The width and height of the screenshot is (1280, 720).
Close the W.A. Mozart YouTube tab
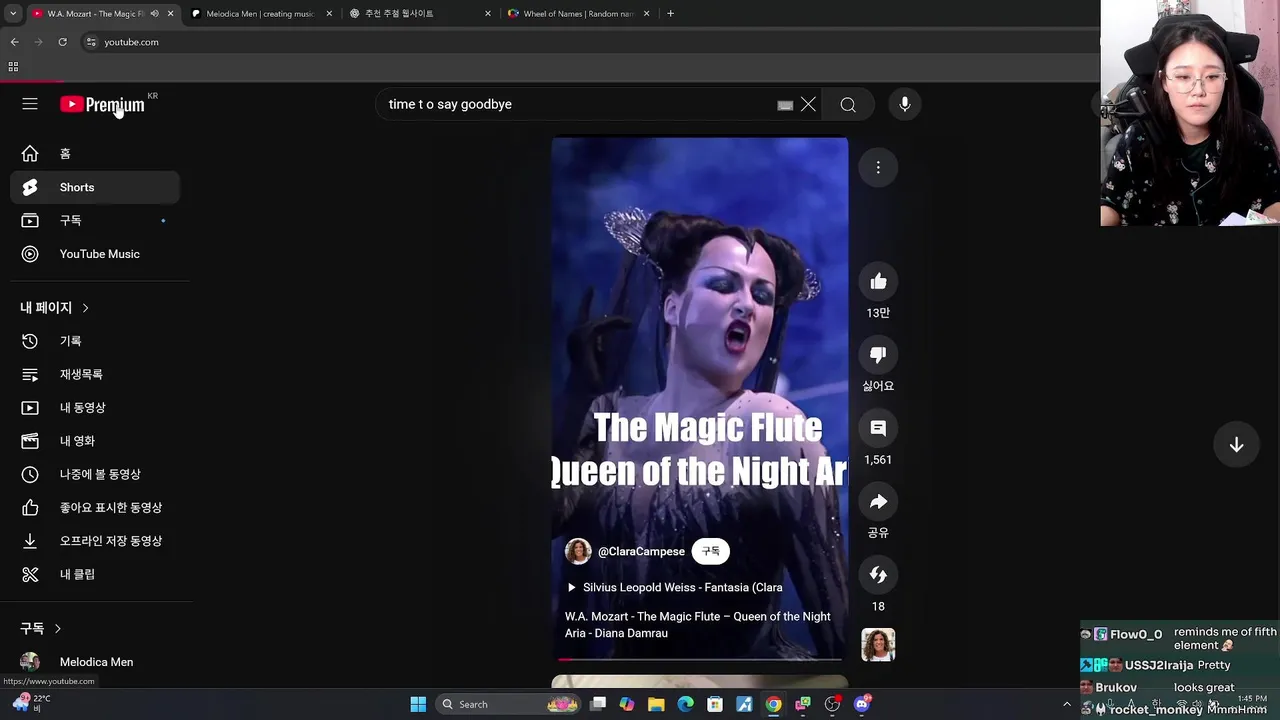coord(170,14)
